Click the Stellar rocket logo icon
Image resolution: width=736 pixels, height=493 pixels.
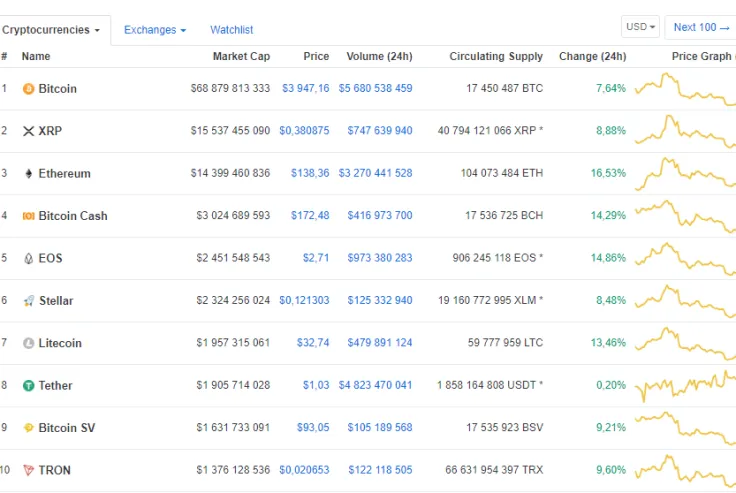pos(28,301)
